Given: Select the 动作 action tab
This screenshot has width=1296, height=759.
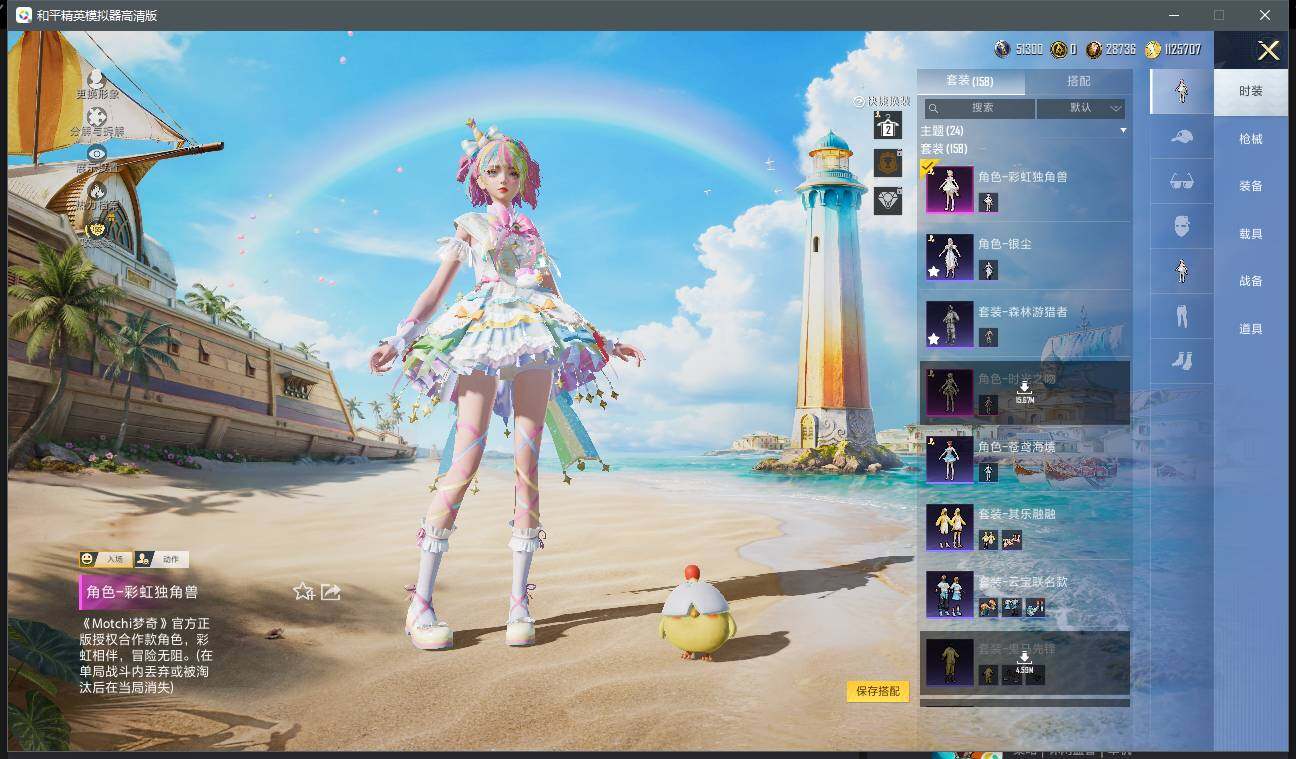Looking at the screenshot, I should click(x=162, y=559).
